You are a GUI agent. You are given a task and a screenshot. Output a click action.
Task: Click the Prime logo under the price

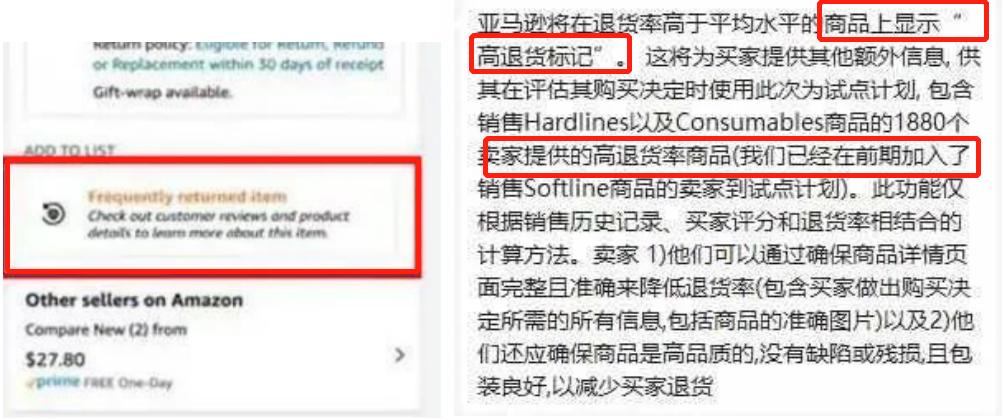(55, 382)
